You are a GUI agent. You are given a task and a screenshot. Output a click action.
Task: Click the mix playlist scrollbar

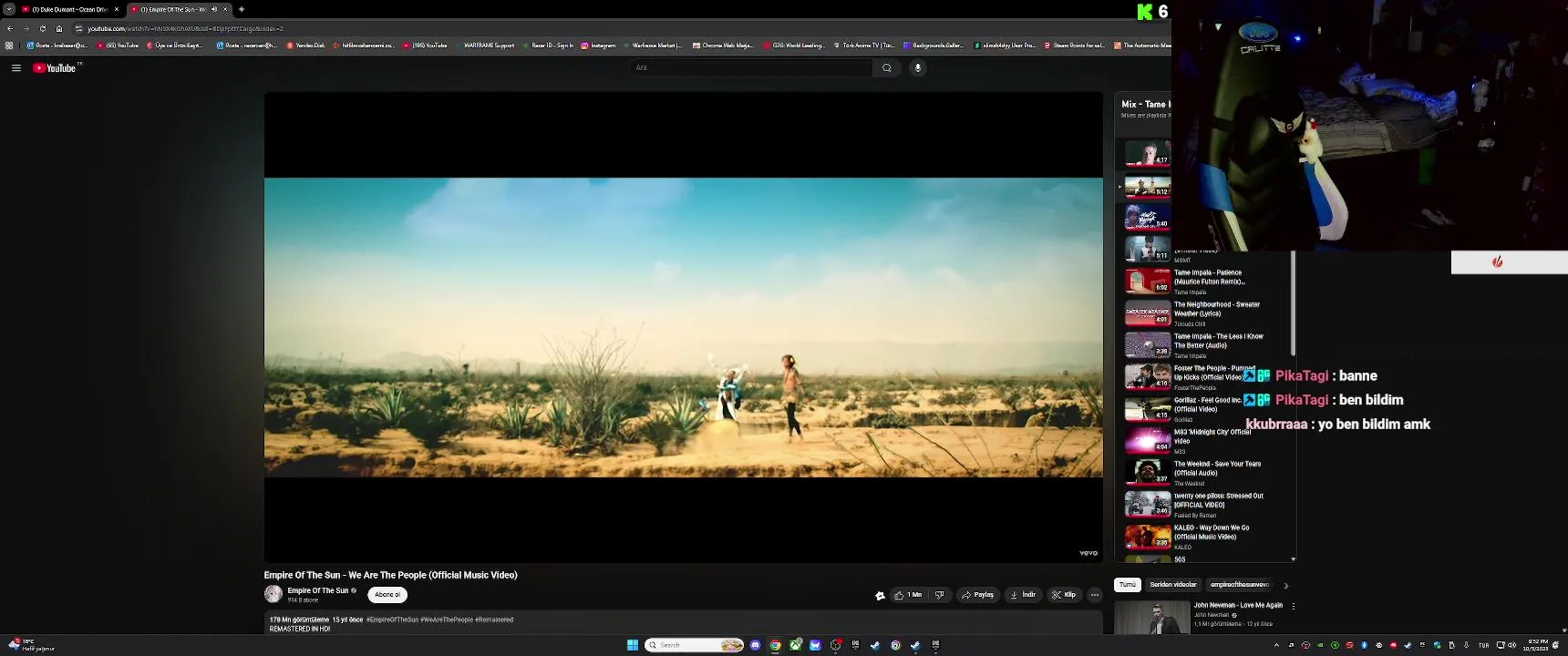[1293, 305]
